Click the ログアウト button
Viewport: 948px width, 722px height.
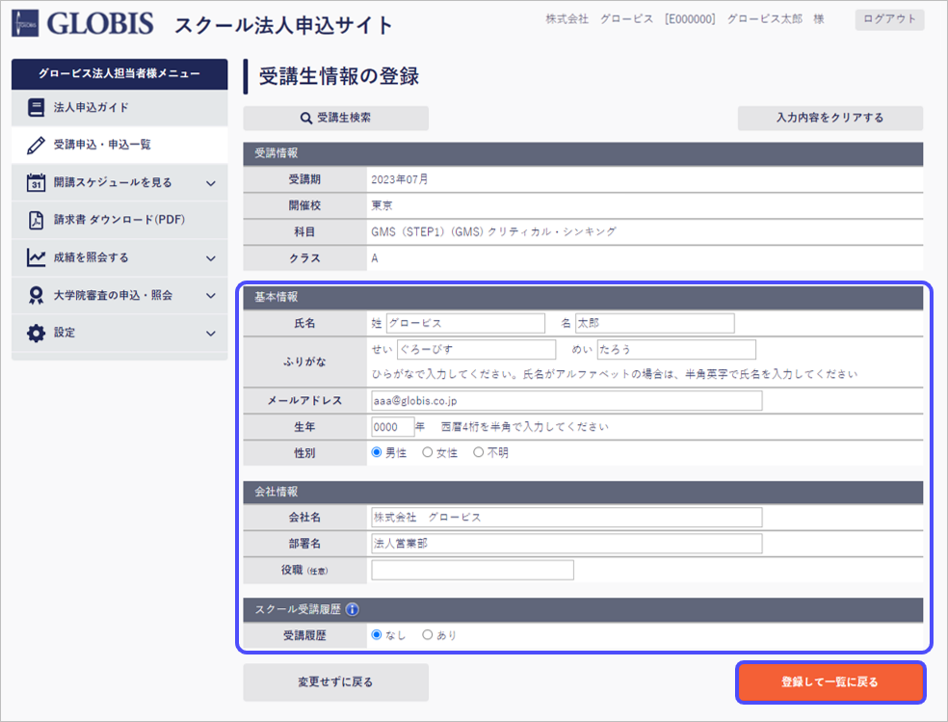point(889,19)
